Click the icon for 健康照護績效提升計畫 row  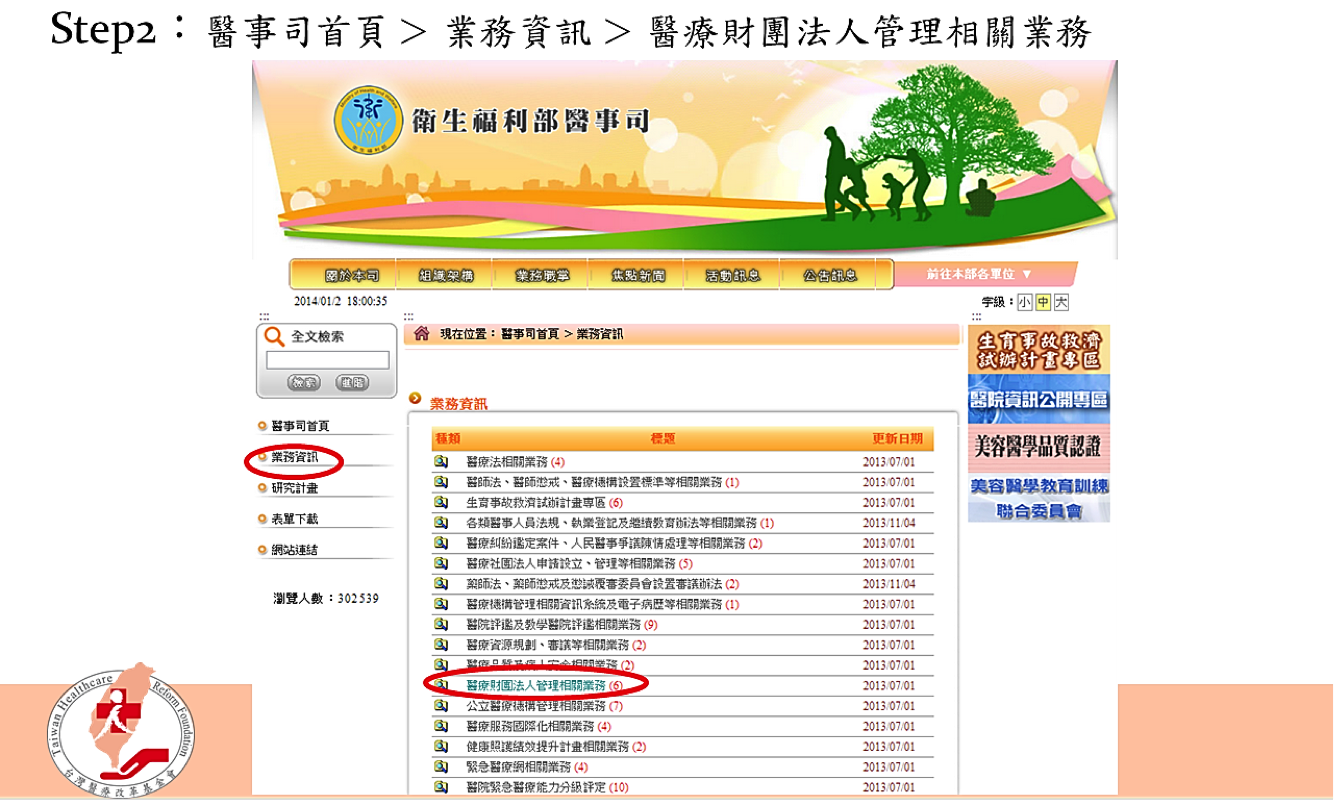coord(441,746)
